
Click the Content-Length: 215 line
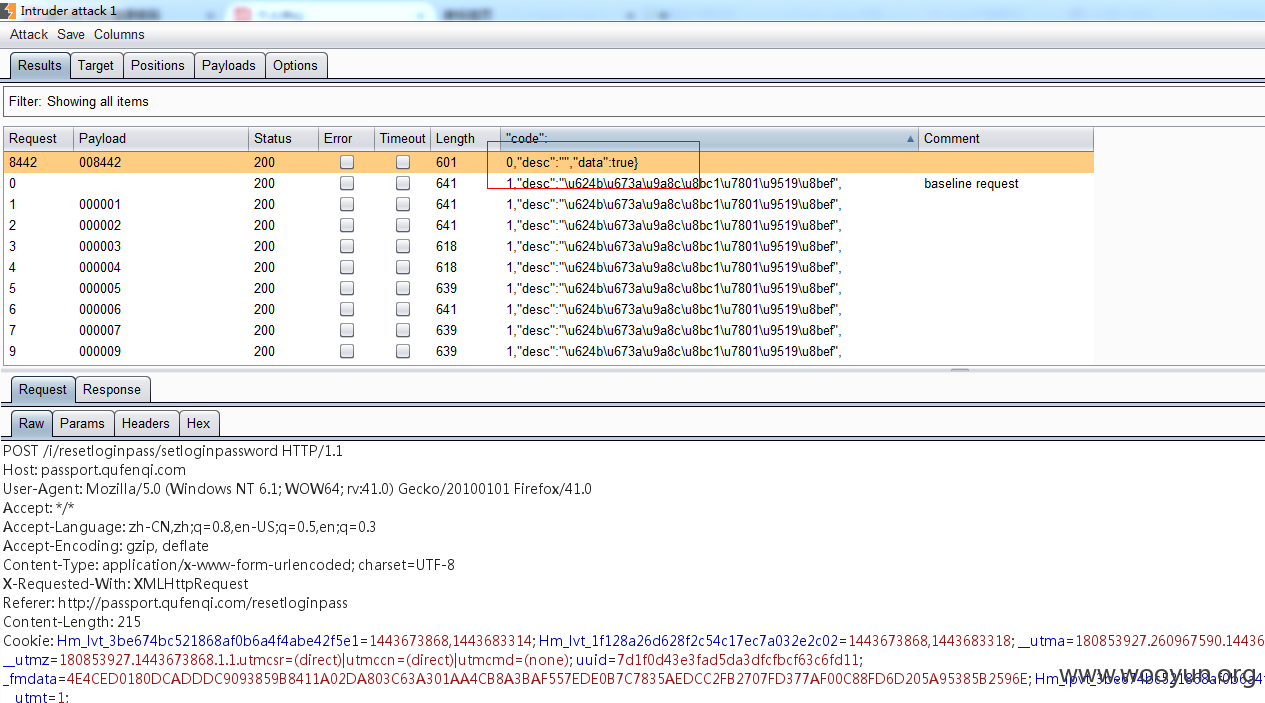[71, 622]
